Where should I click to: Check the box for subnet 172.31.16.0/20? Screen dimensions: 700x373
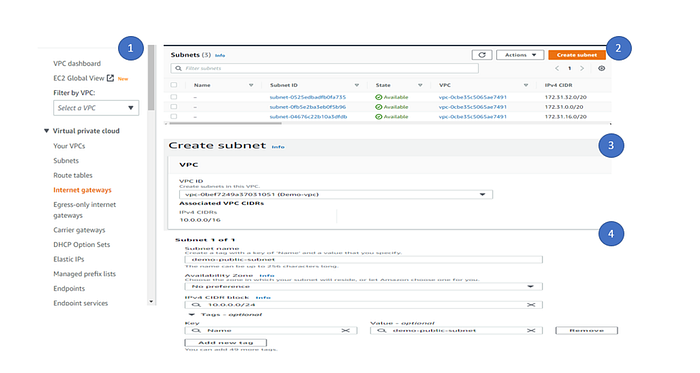[174, 116]
